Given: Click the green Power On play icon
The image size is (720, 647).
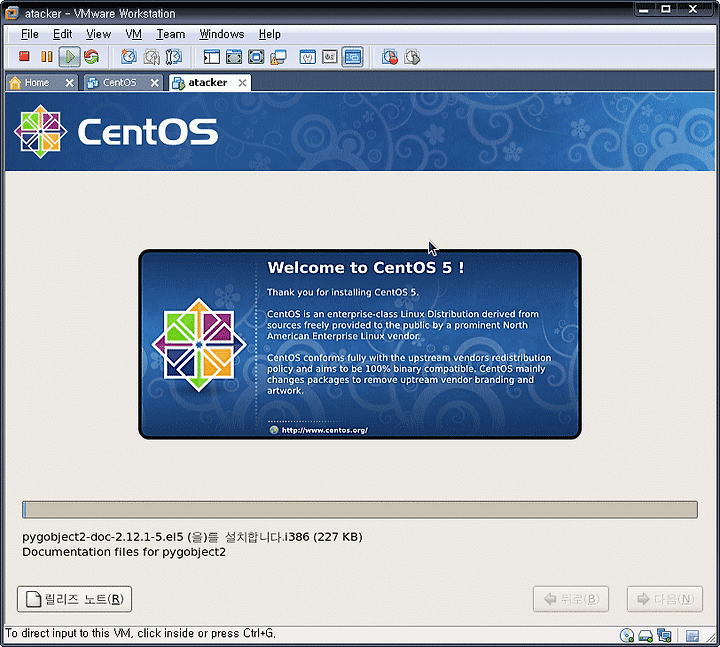Looking at the screenshot, I should 69,57.
